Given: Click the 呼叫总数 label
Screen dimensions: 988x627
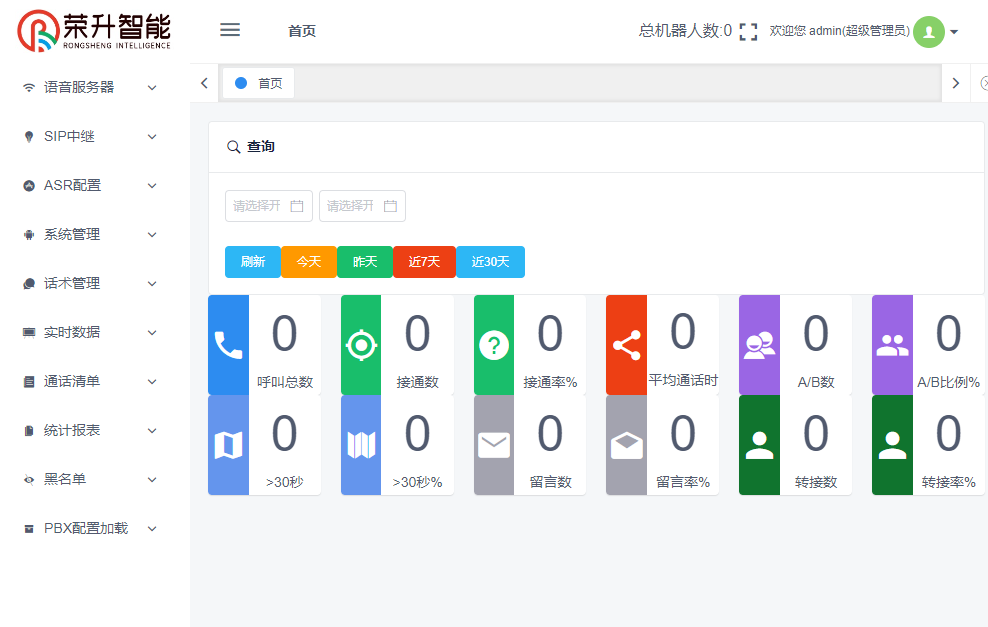Looking at the screenshot, I should [x=285, y=382].
